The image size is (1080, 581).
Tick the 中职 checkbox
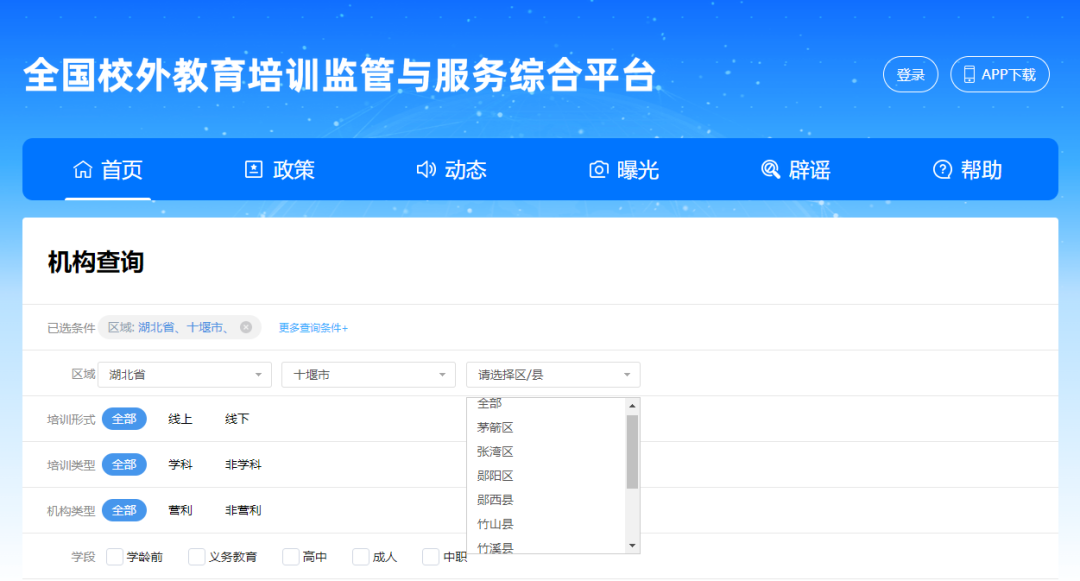[x=430, y=557]
